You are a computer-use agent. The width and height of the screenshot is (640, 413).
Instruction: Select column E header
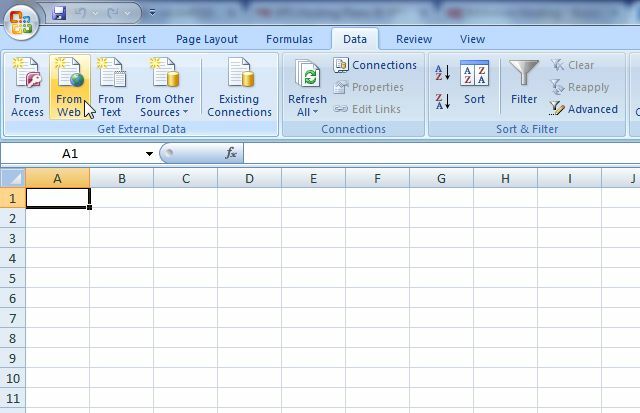coord(313,178)
